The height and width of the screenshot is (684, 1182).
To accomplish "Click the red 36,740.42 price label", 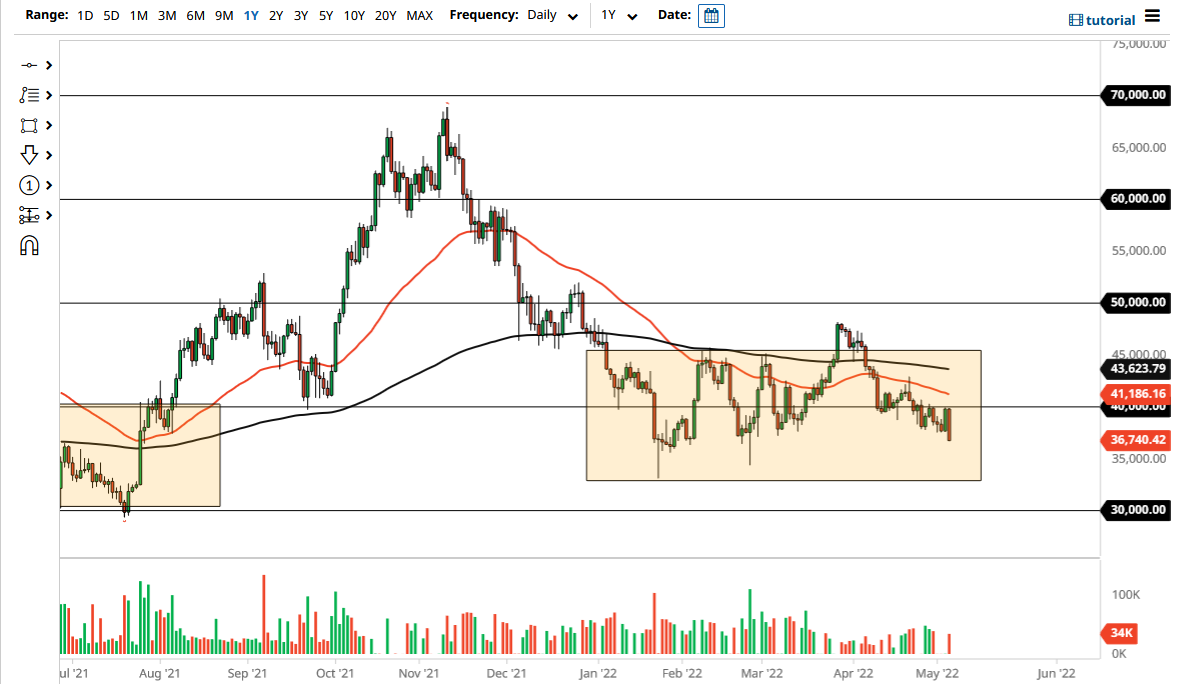I will [x=1137, y=440].
